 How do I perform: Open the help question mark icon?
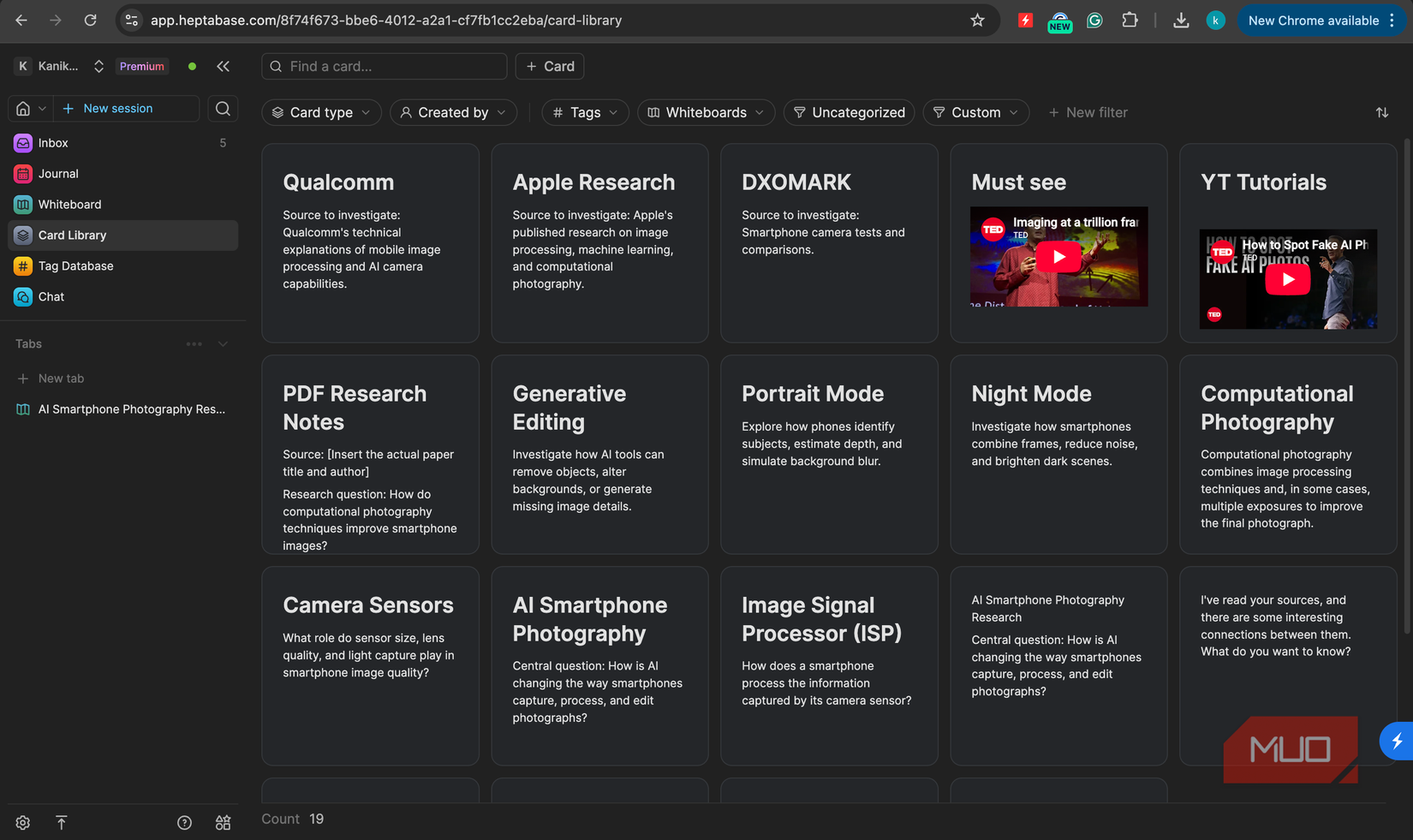(x=184, y=823)
